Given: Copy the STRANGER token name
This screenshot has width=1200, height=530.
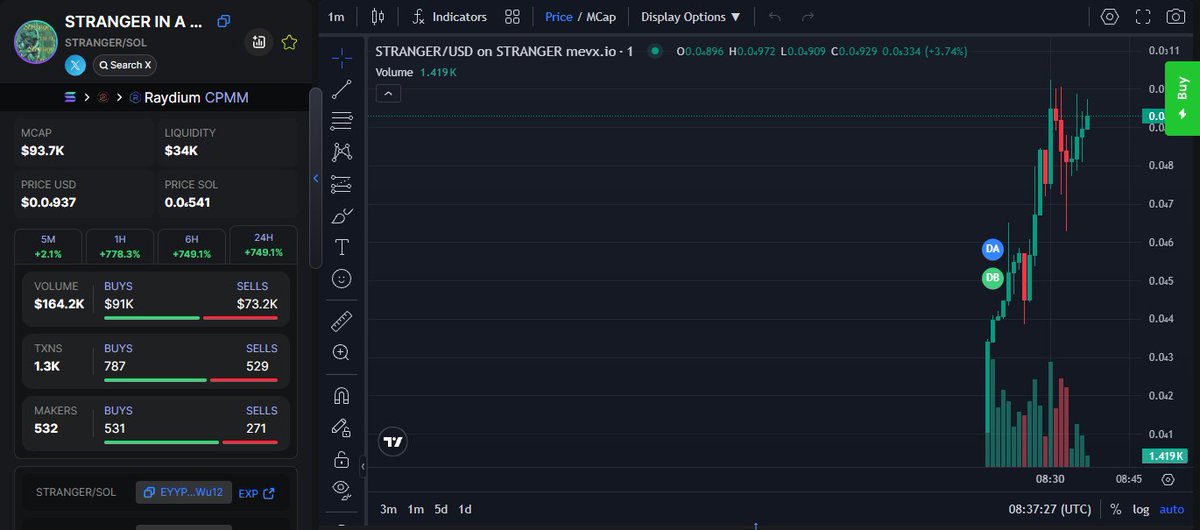Looking at the screenshot, I should click(x=223, y=21).
